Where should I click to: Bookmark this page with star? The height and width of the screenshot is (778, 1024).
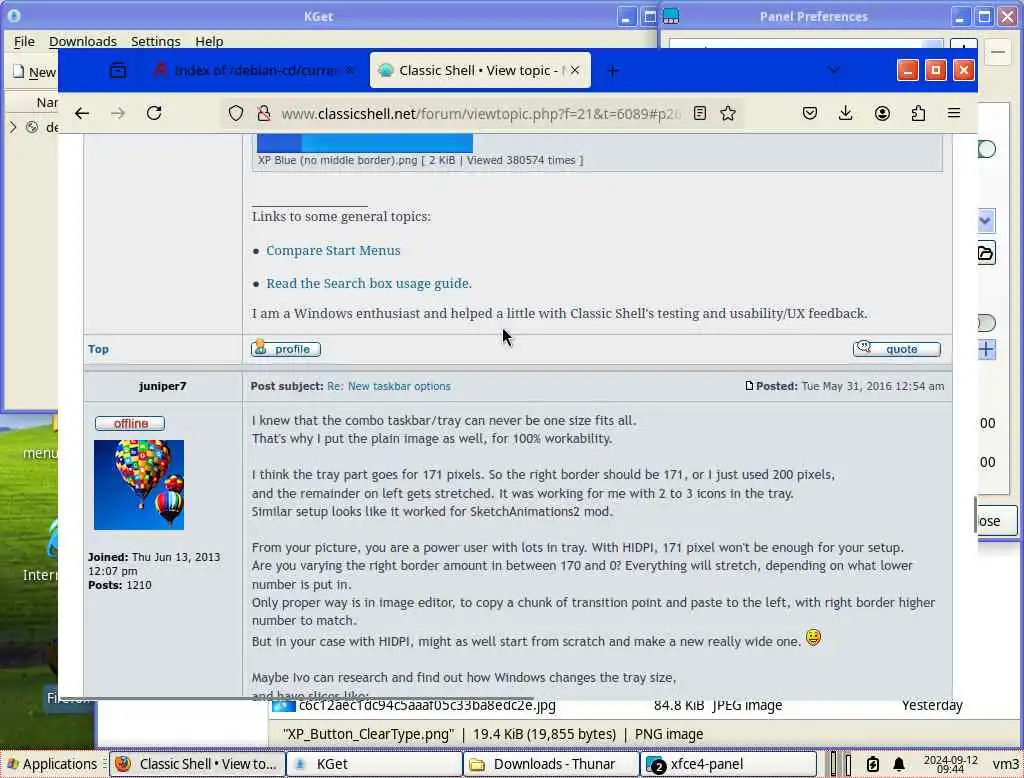728,114
